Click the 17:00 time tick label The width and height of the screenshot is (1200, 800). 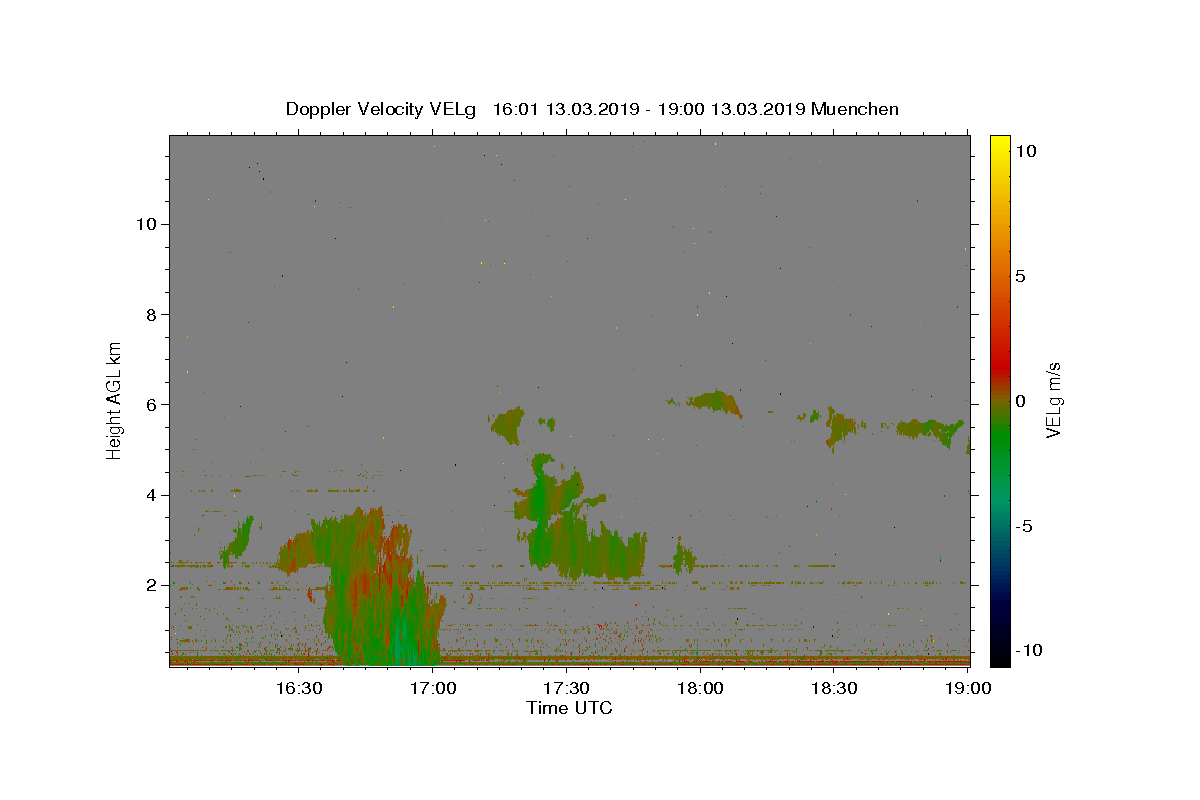(x=432, y=688)
